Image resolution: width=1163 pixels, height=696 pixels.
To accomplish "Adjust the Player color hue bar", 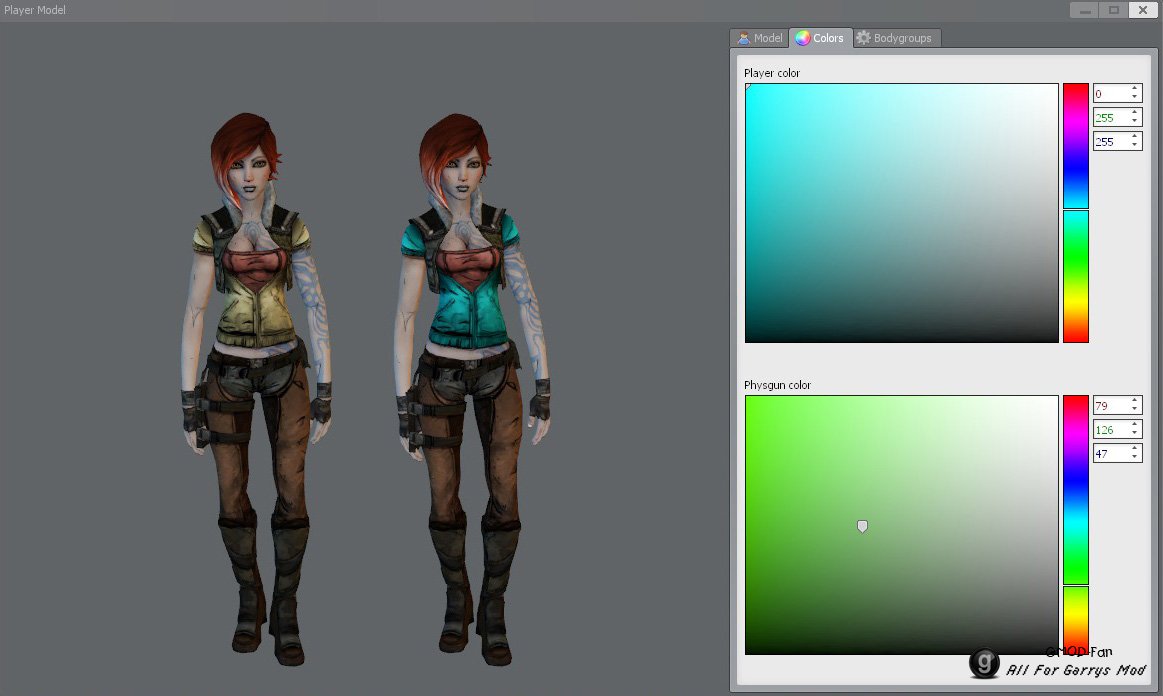I will 1075,213.
